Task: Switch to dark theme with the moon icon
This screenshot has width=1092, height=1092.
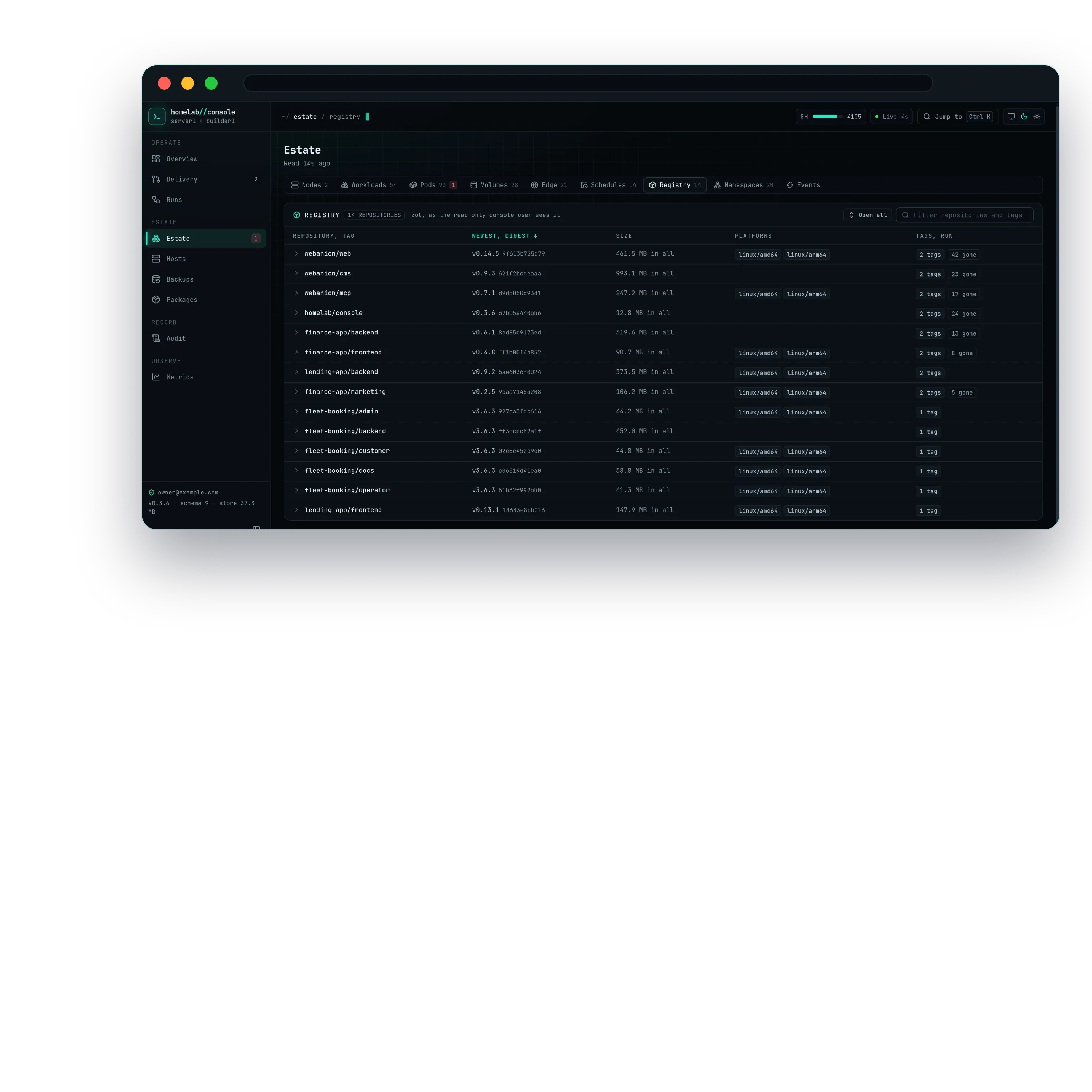Action: click(x=1024, y=117)
